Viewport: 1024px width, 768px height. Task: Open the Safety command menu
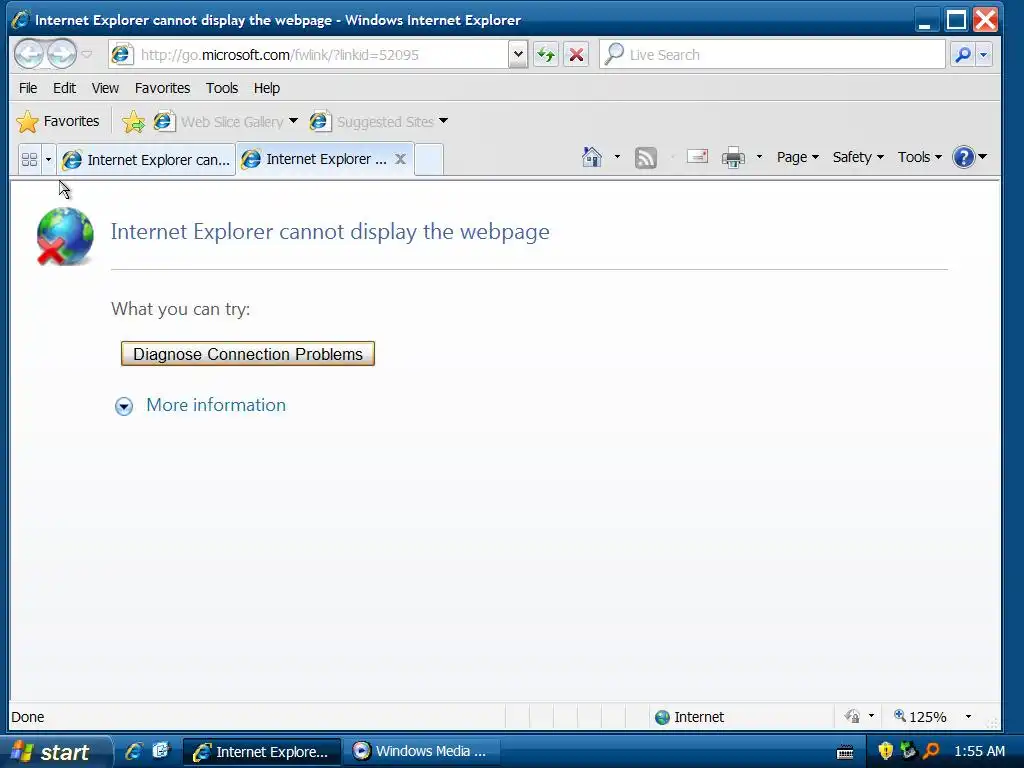[857, 157]
